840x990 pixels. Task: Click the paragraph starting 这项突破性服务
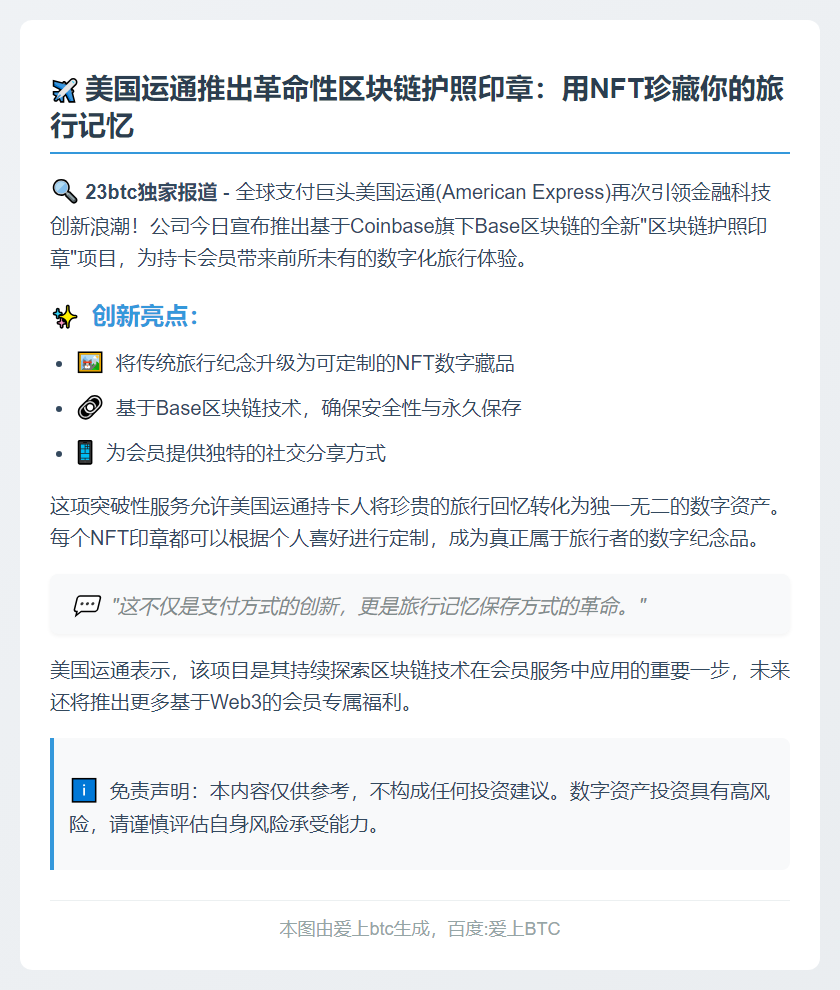click(418, 522)
